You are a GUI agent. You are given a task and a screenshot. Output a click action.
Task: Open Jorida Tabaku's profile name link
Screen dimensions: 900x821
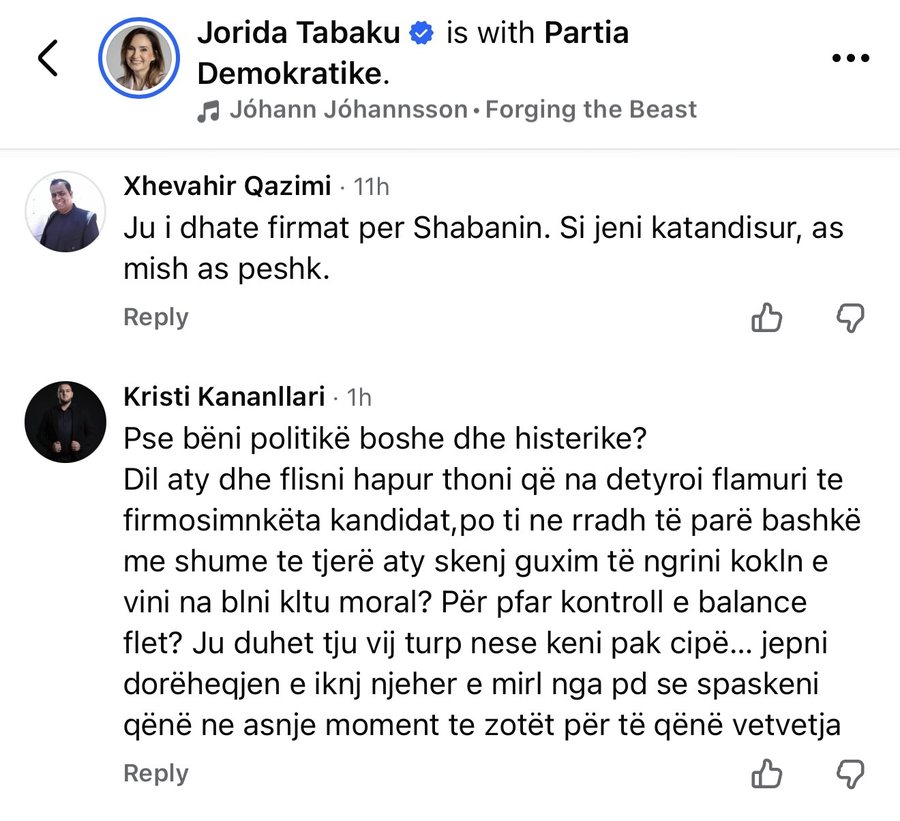click(302, 34)
